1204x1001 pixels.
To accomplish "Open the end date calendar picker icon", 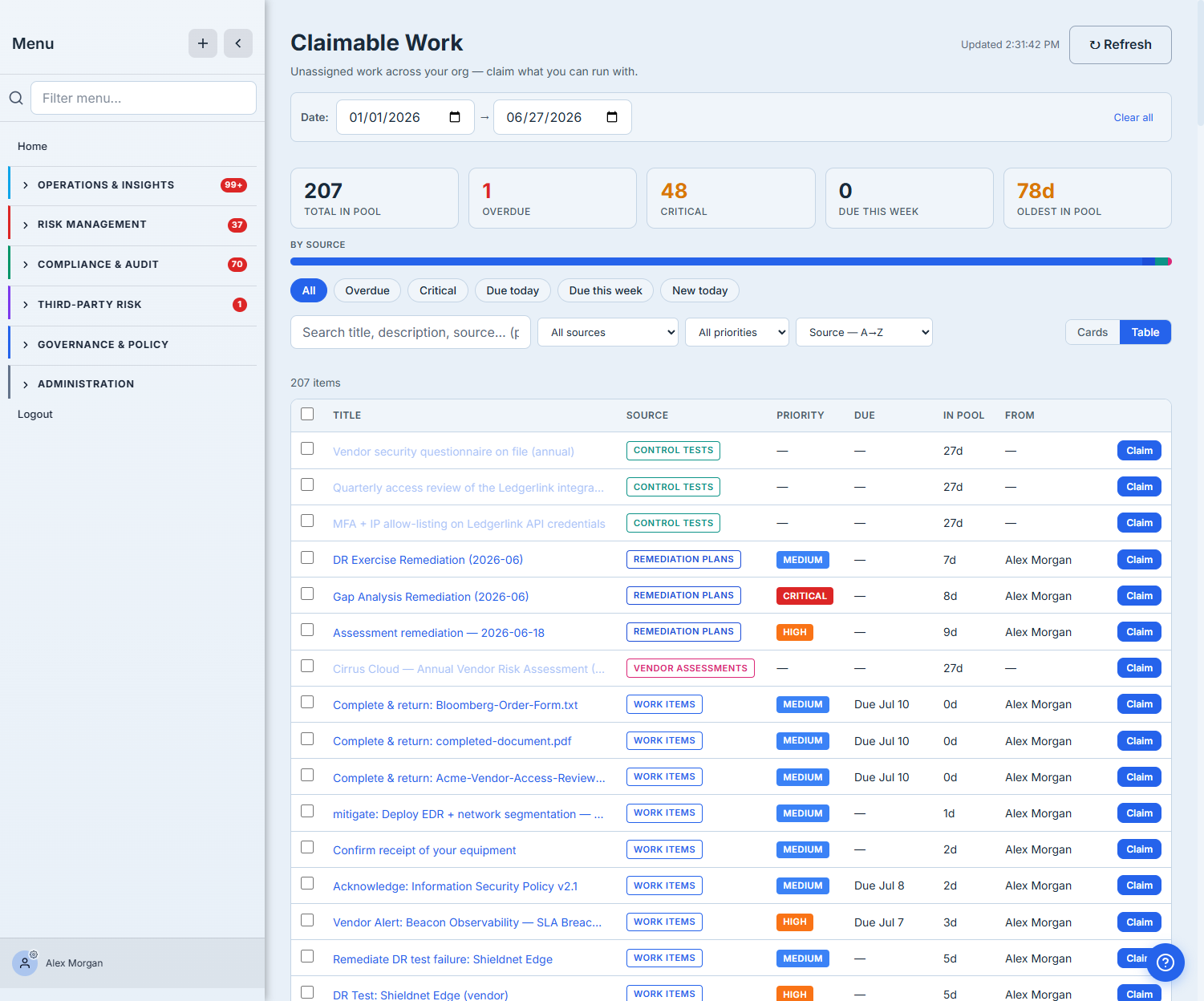I will coord(612,117).
